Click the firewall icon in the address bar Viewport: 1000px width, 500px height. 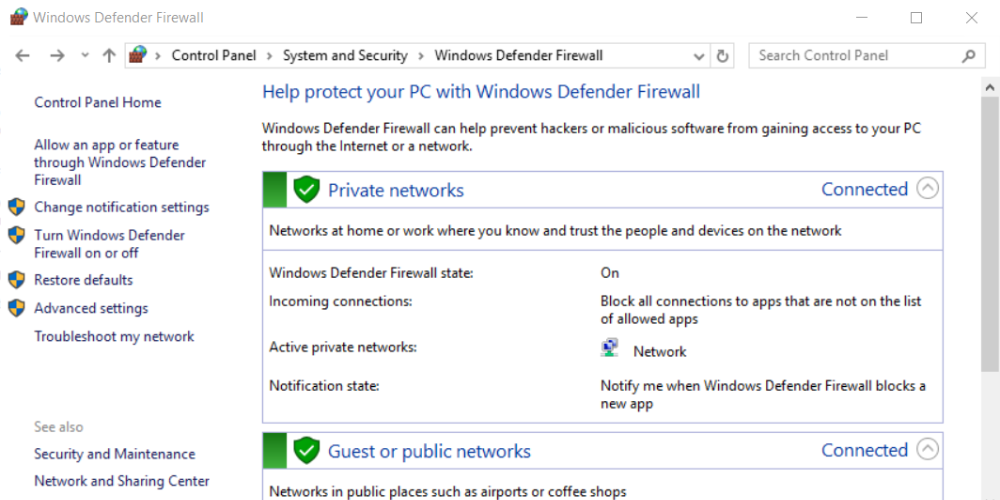click(138, 55)
